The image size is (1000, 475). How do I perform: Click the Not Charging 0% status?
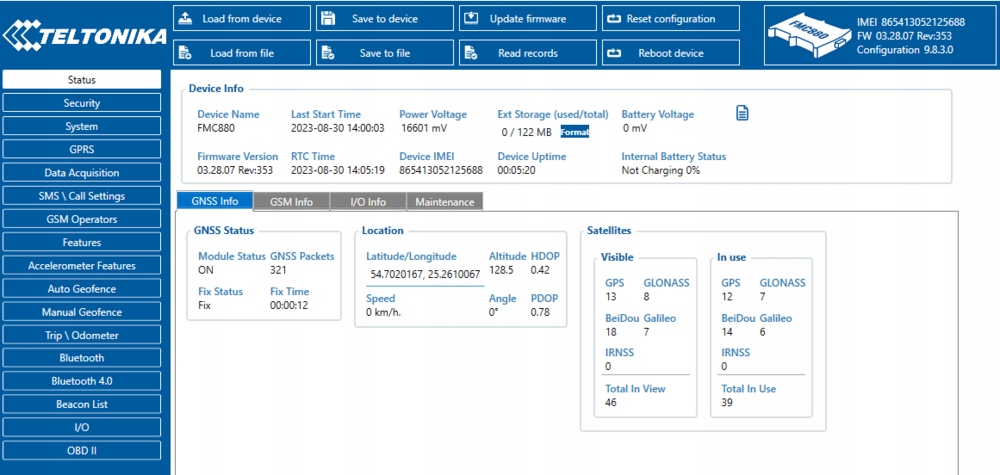(661, 170)
